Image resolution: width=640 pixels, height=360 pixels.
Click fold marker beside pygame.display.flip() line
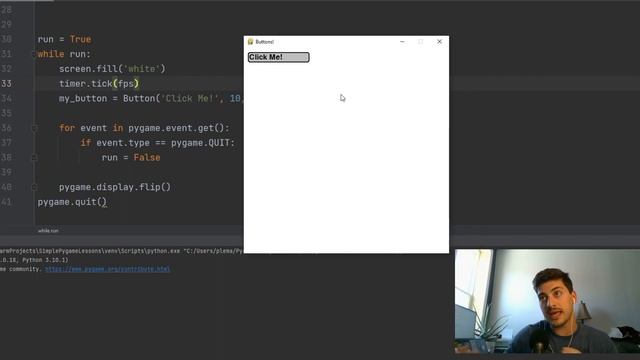click(35, 187)
